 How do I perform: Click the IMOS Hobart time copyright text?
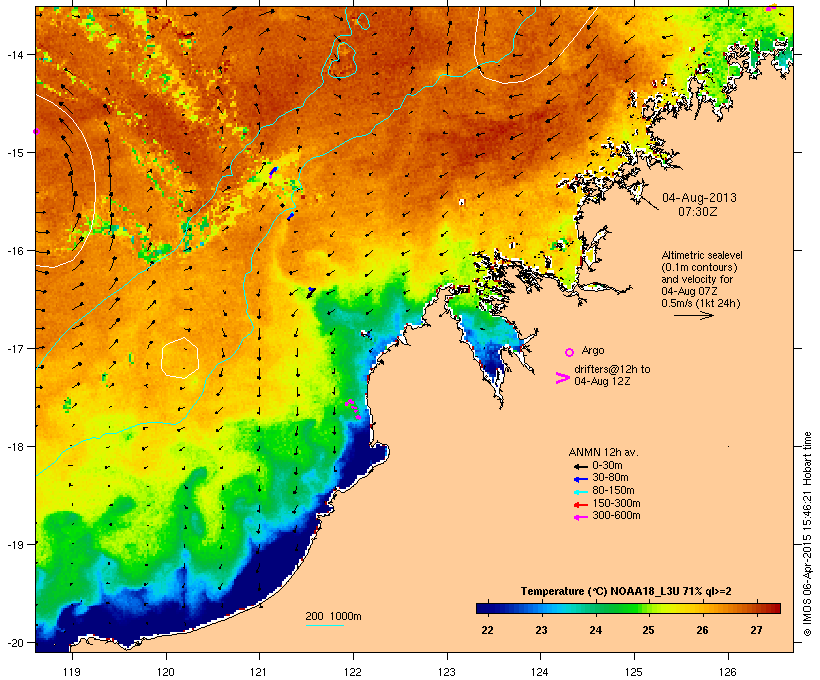click(x=807, y=534)
